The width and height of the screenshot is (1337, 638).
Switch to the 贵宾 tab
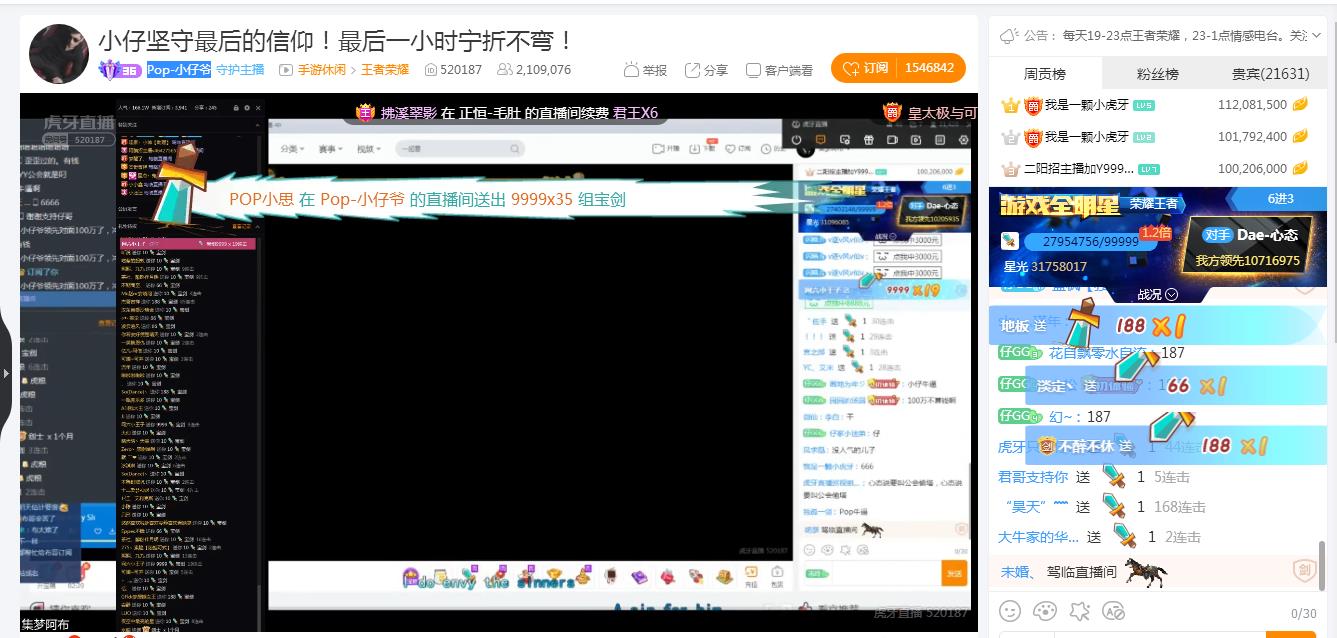coord(1270,74)
